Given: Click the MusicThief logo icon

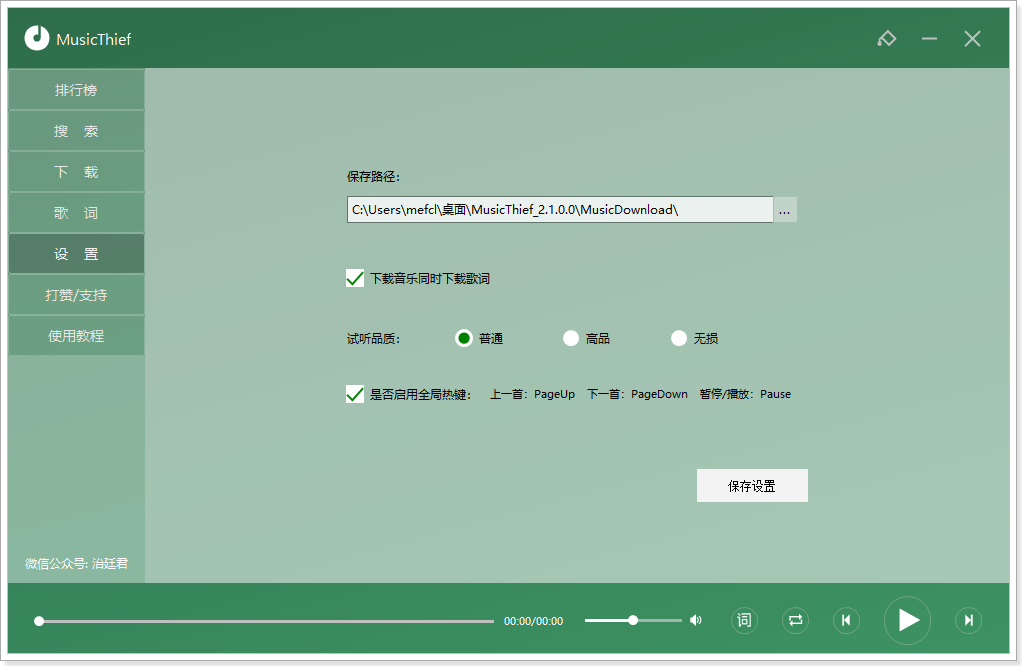Looking at the screenshot, I should (37, 38).
